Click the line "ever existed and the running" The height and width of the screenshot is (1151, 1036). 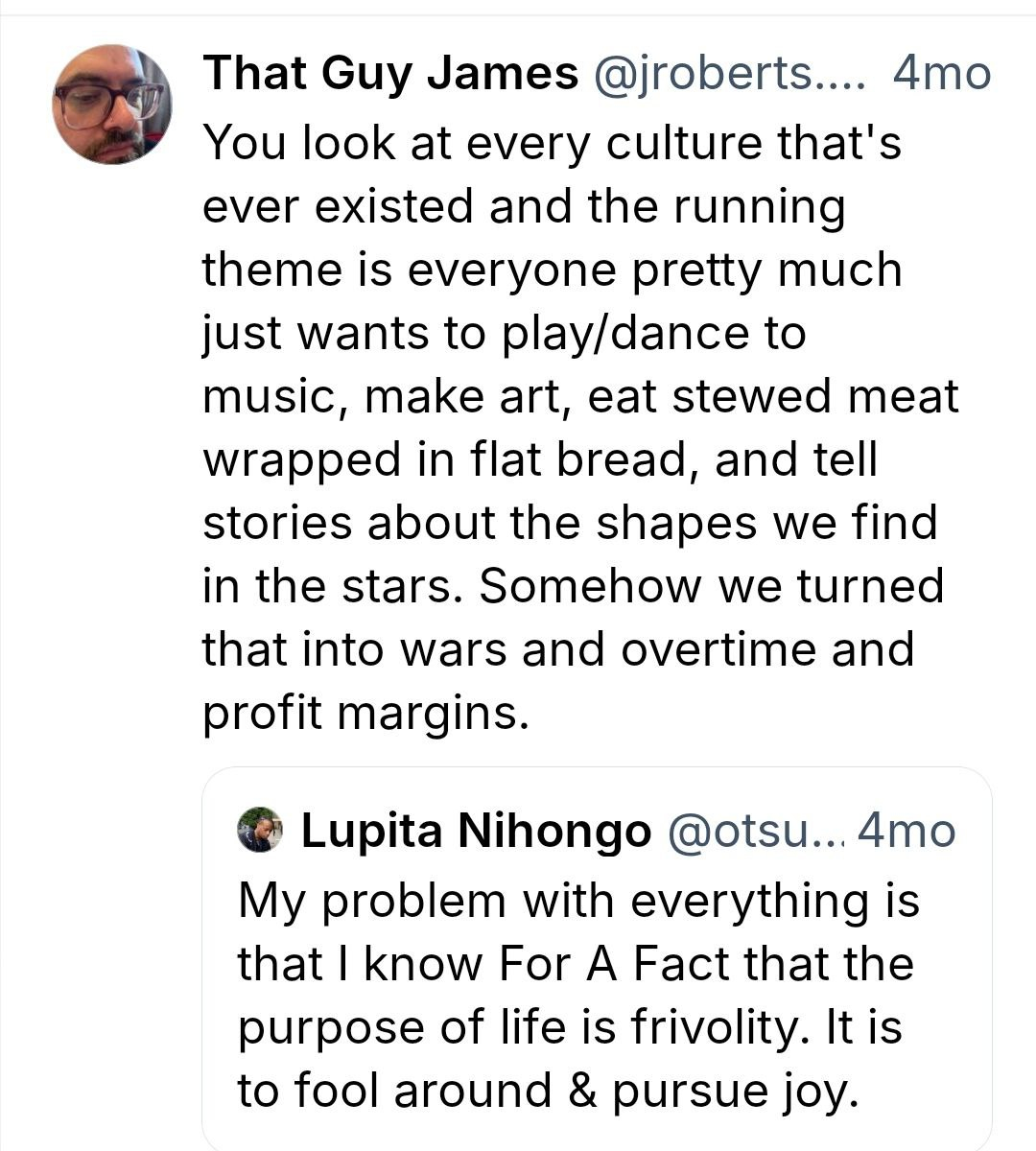pos(524,207)
